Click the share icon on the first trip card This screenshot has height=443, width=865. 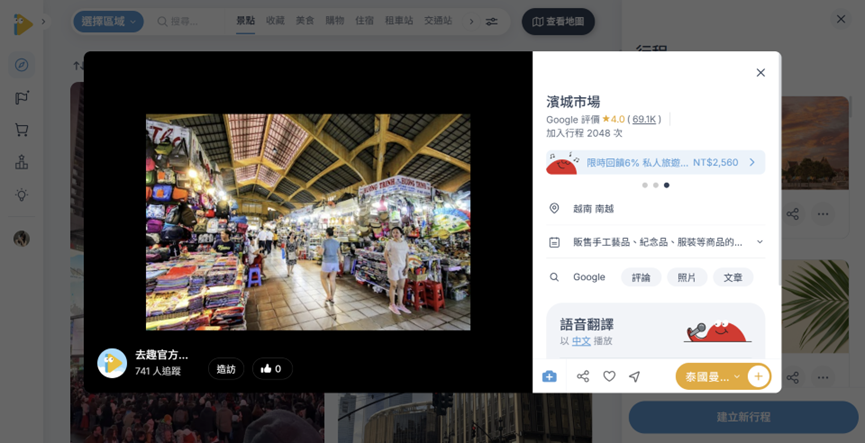tap(793, 214)
